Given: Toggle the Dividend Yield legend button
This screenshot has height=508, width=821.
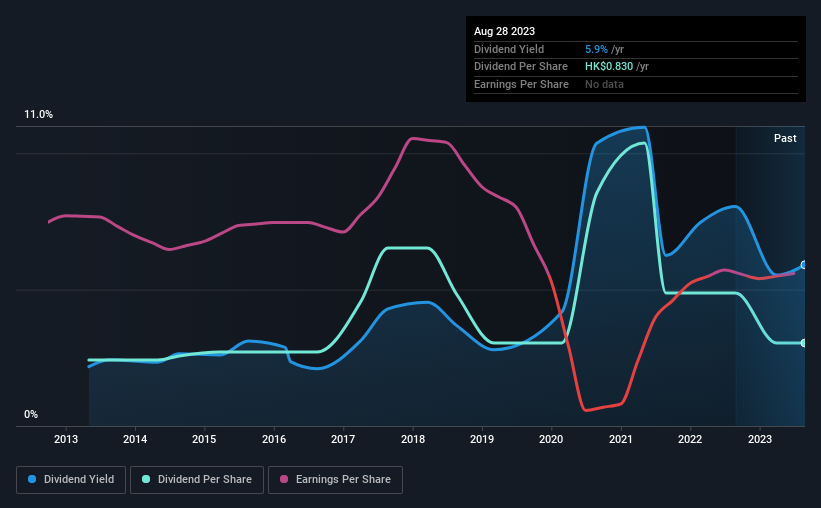Looking at the screenshot, I should pyautogui.click(x=71, y=480).
